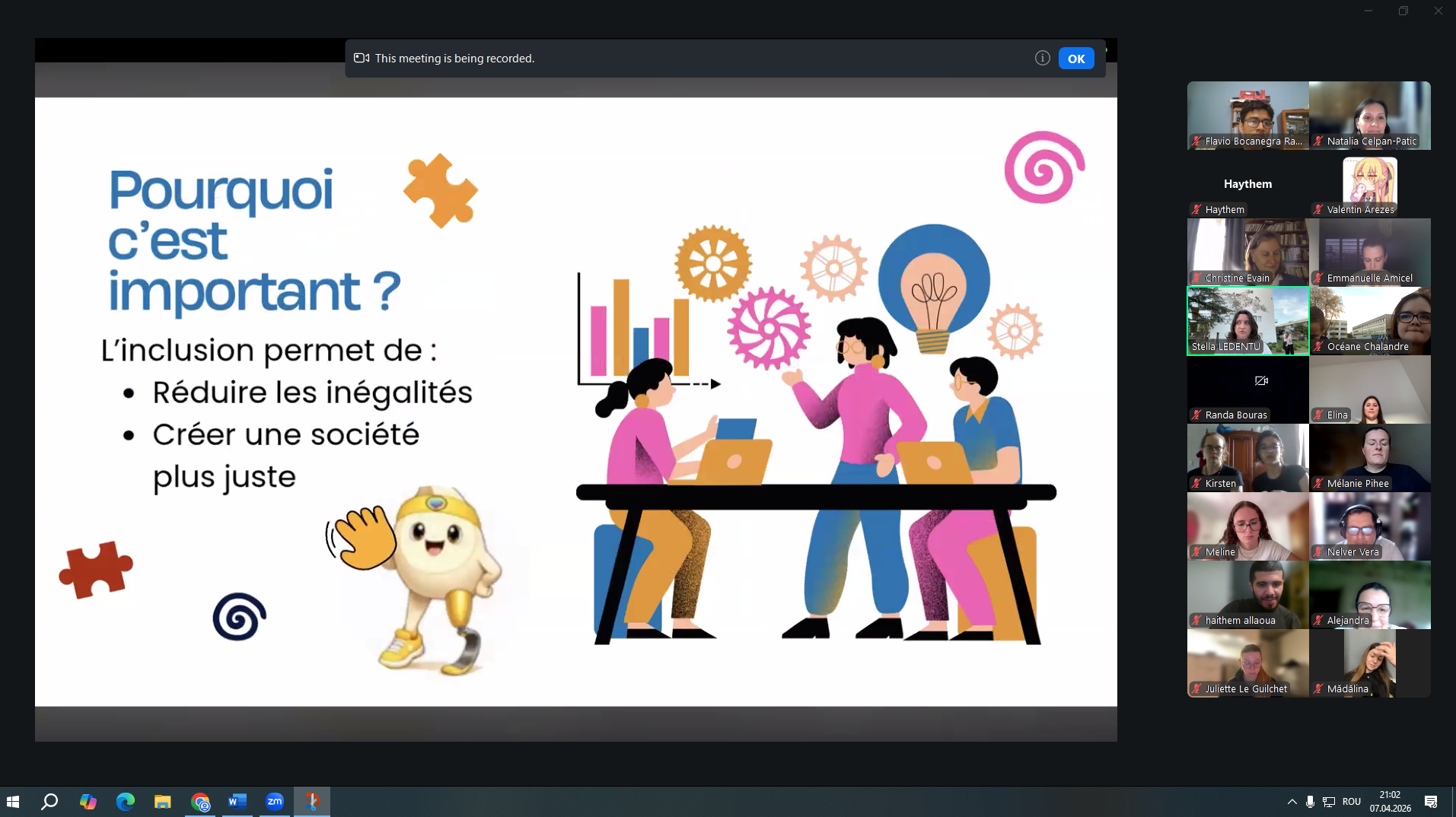Open Google Chrome from the taskbar
1456x817 pixels.
tap(200, 801)
